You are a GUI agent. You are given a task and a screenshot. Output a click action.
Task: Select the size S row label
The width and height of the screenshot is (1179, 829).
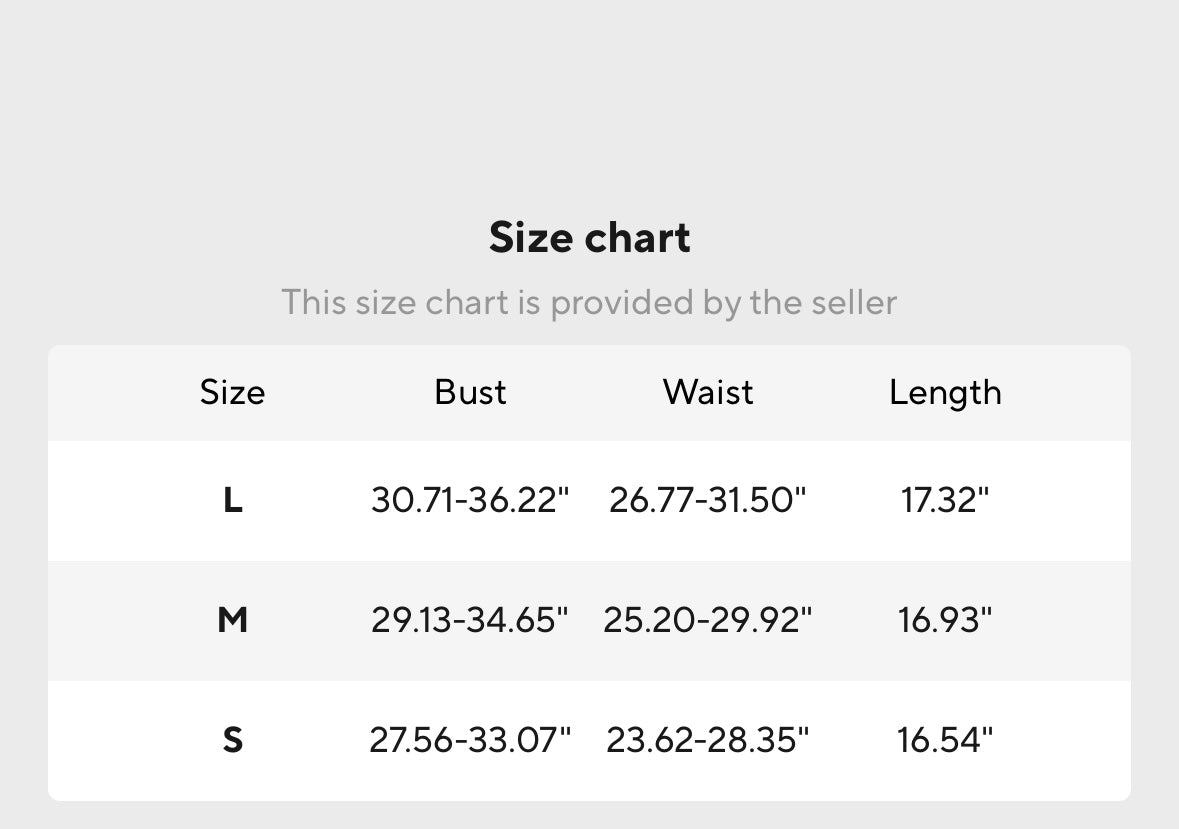(x=232, y=740)
